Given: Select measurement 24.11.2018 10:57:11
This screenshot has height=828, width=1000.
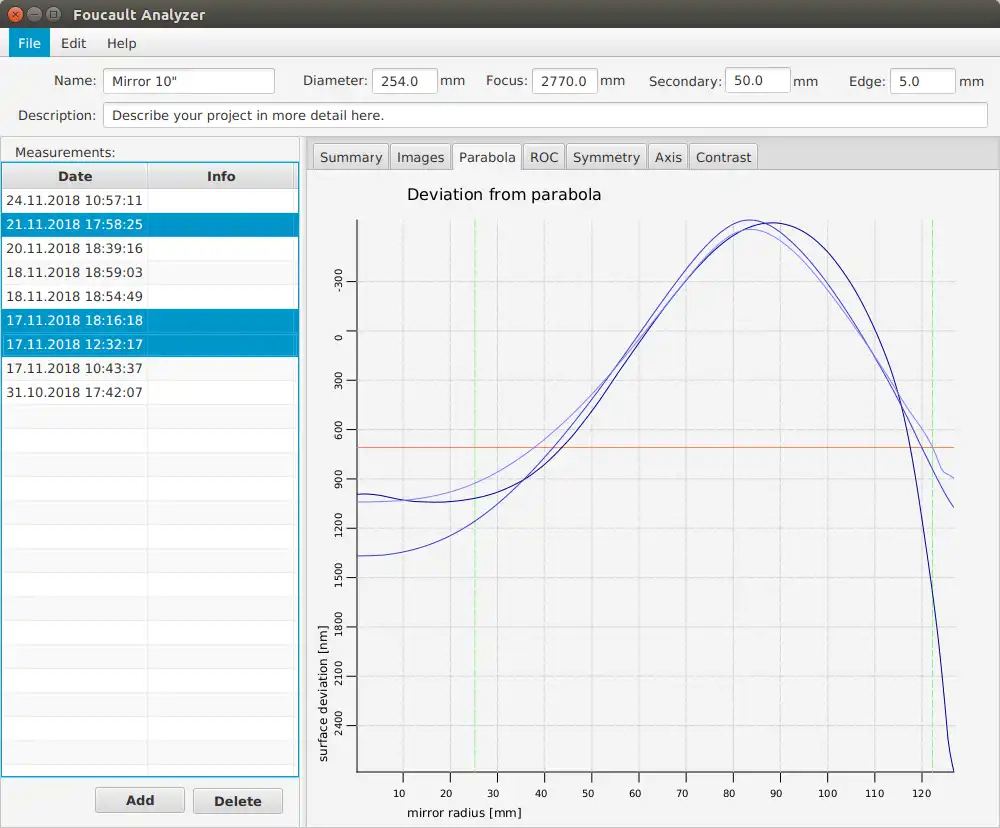Looking at the screenshot, I should pyautogui.click(x=75, y=200).
